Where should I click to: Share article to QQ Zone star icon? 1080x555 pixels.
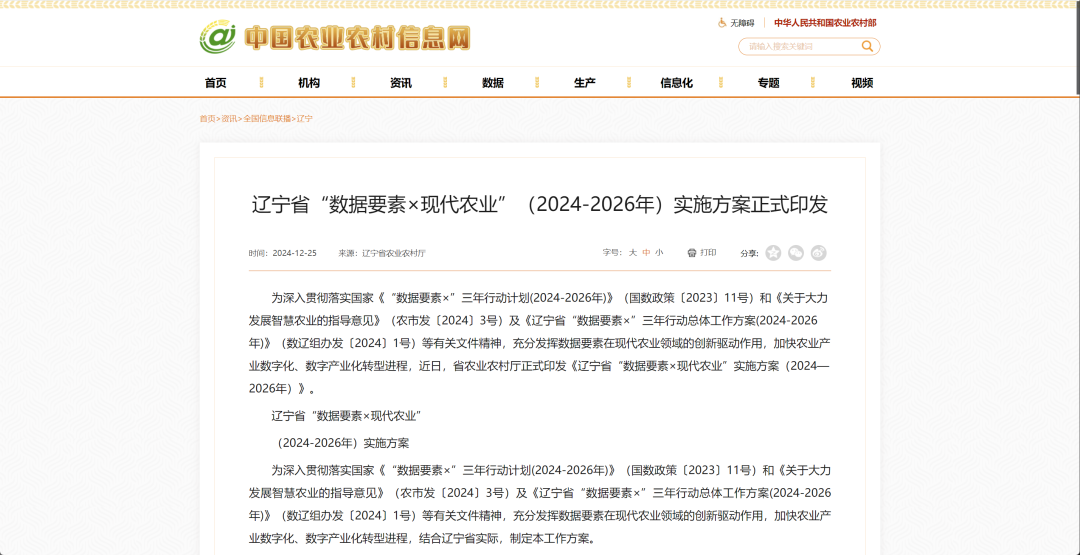click(x=773, y=253)
